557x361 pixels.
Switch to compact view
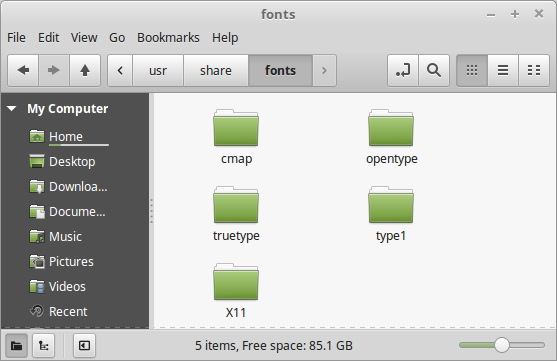pyautogui.click(x=534, y=70)
